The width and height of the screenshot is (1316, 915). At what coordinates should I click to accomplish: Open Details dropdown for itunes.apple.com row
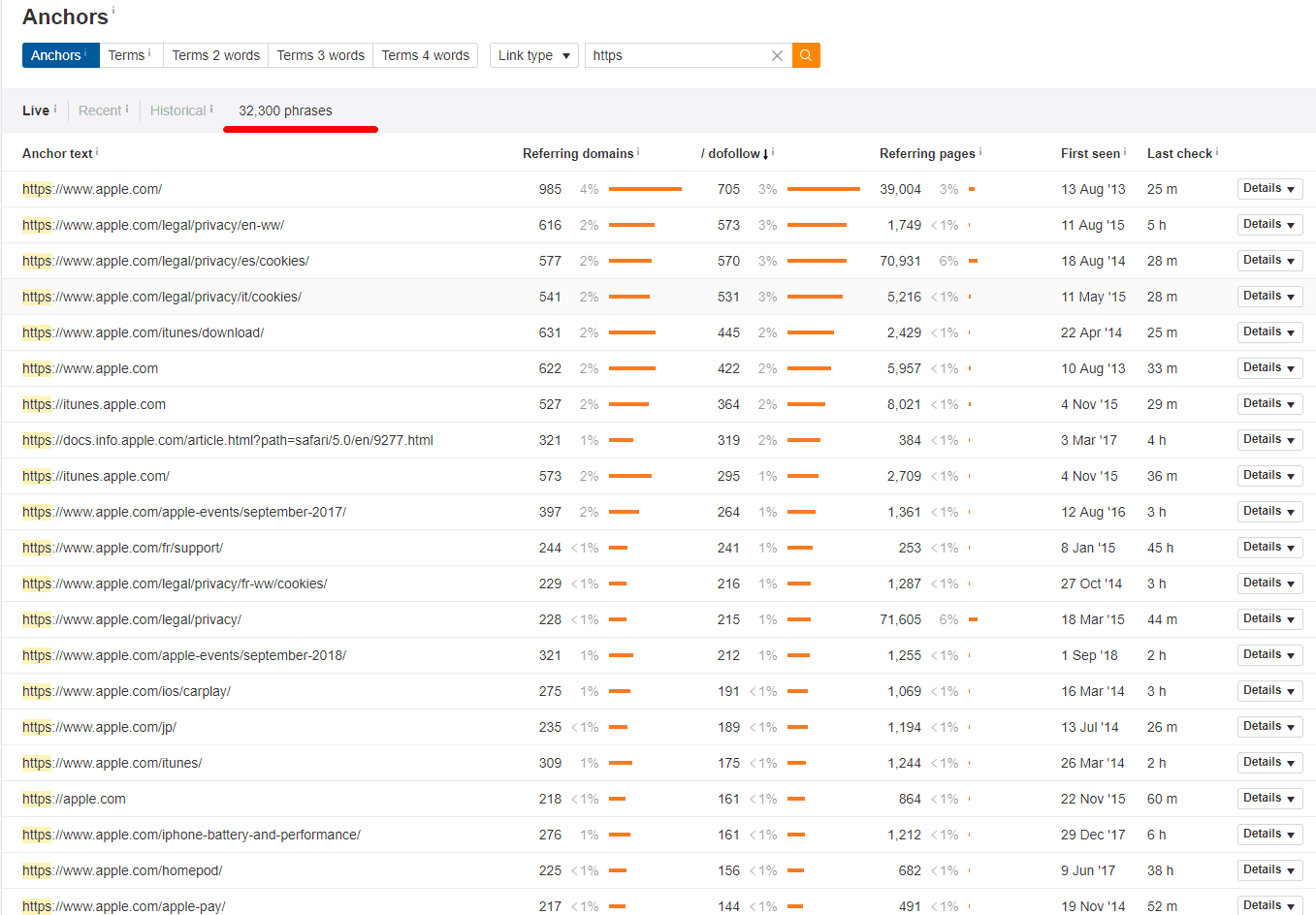pos(1268,403)
